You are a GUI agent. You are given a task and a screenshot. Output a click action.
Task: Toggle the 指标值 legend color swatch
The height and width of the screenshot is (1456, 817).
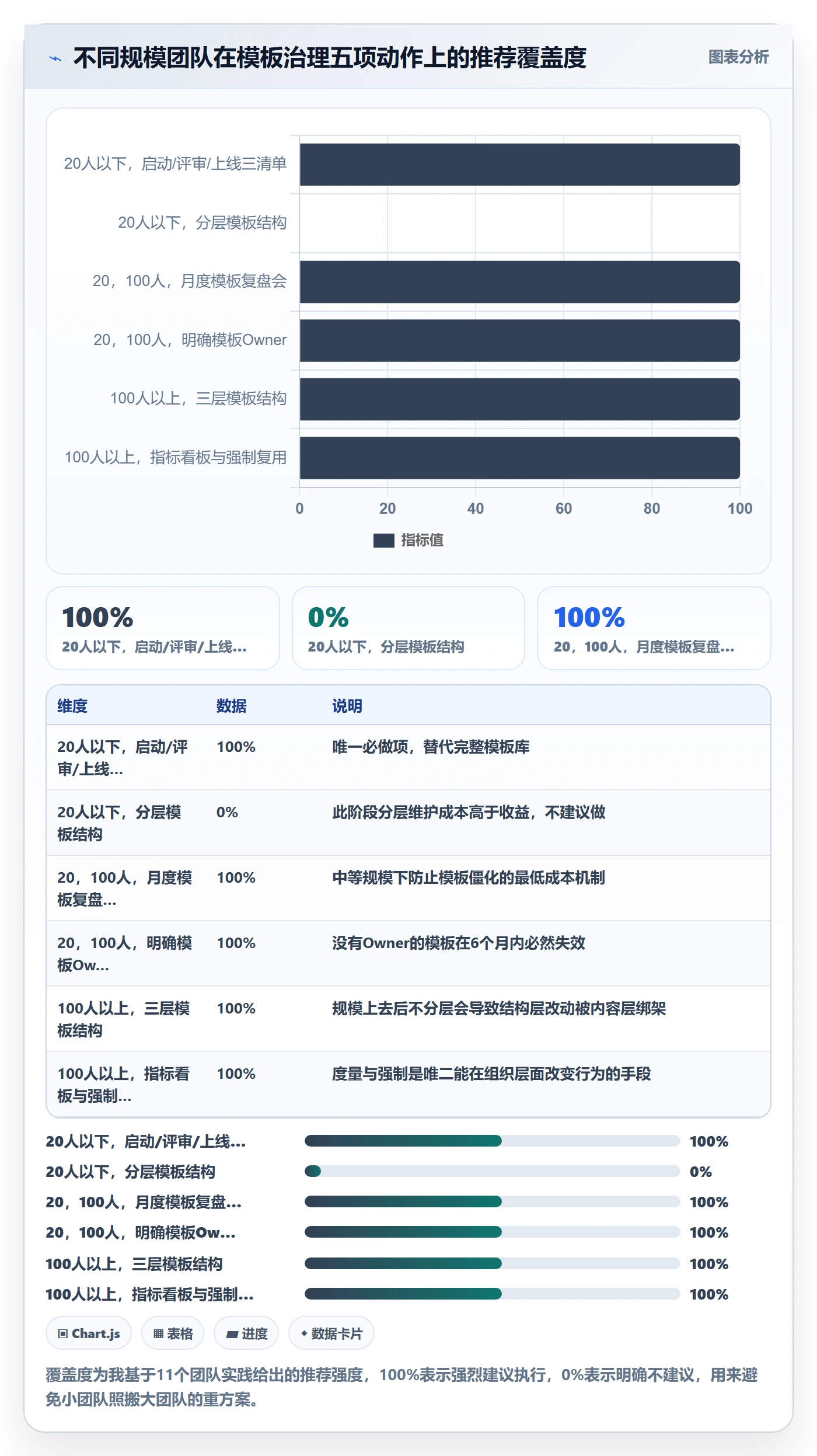point(383,541)
